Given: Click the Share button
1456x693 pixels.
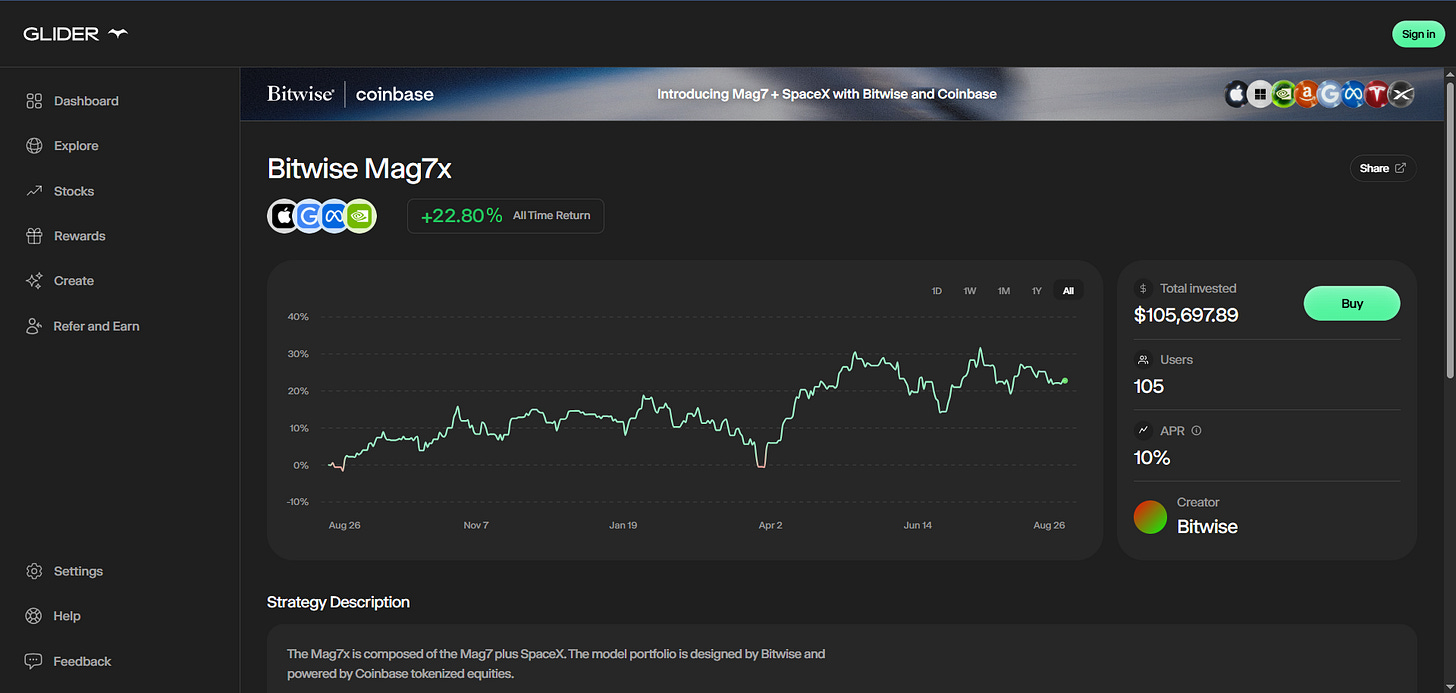Looking at the screenshot, I should click(x=1383, y=168).
